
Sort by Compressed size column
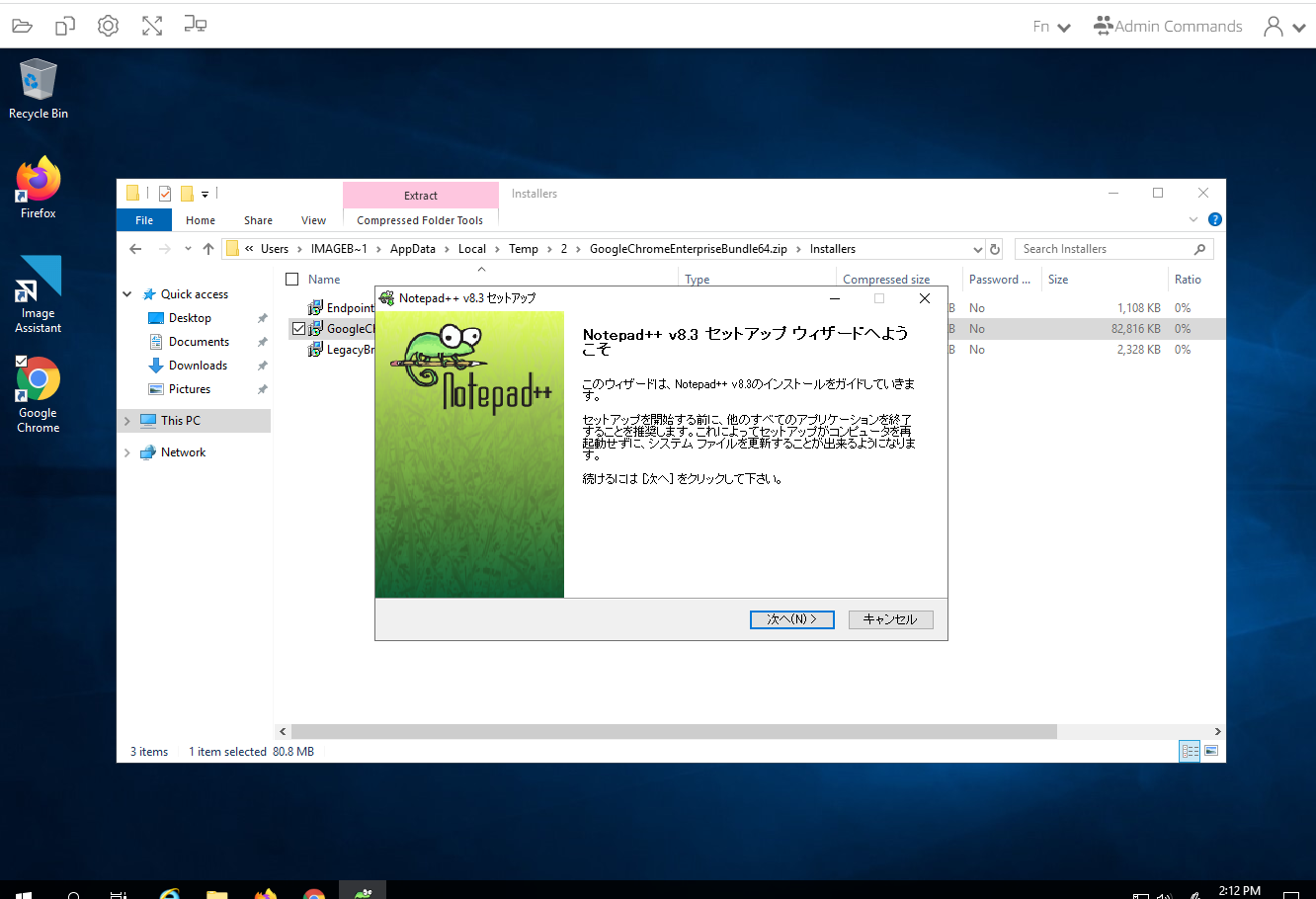[x=886, y=280]
